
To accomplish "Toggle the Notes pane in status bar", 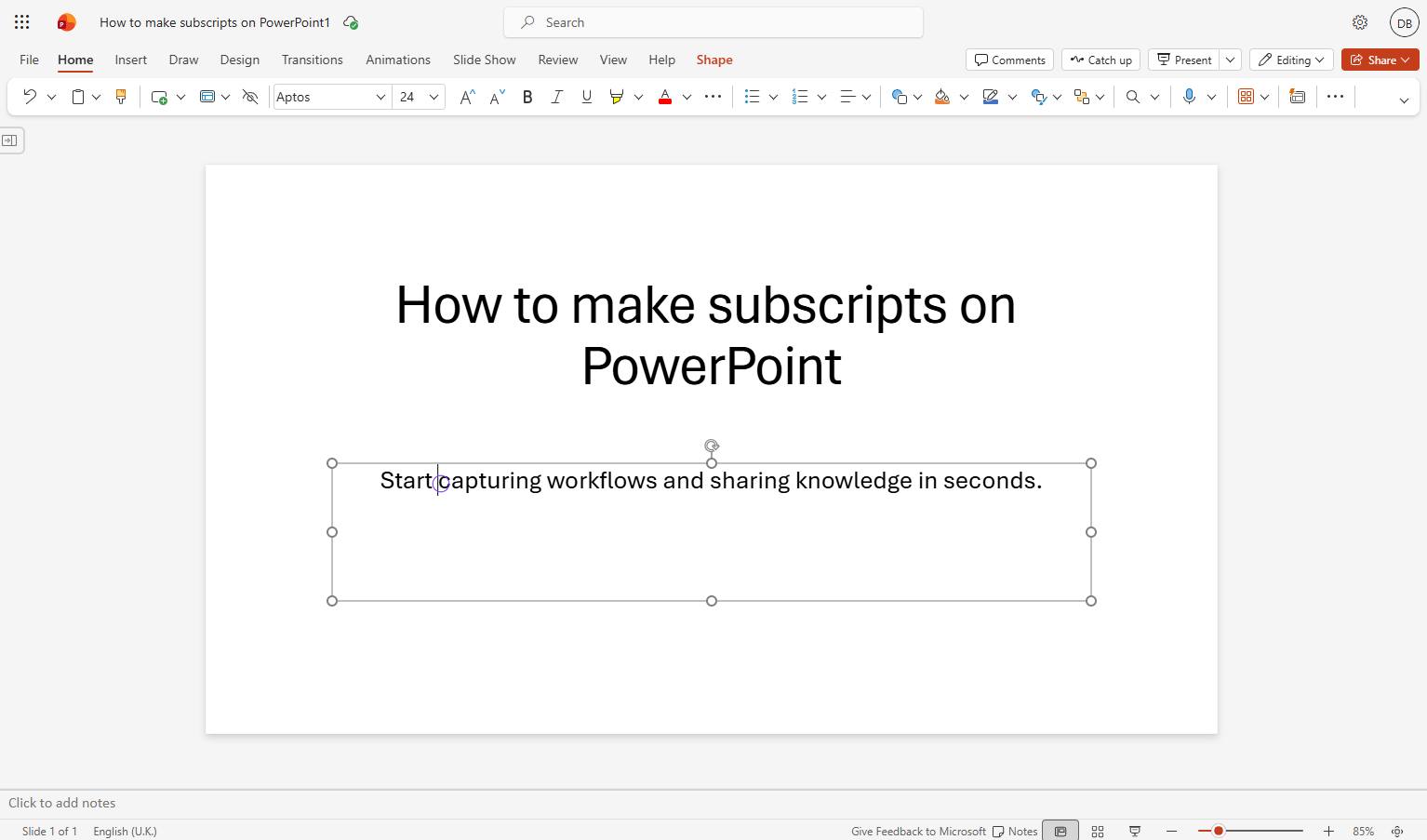I will coord(1015,832).
